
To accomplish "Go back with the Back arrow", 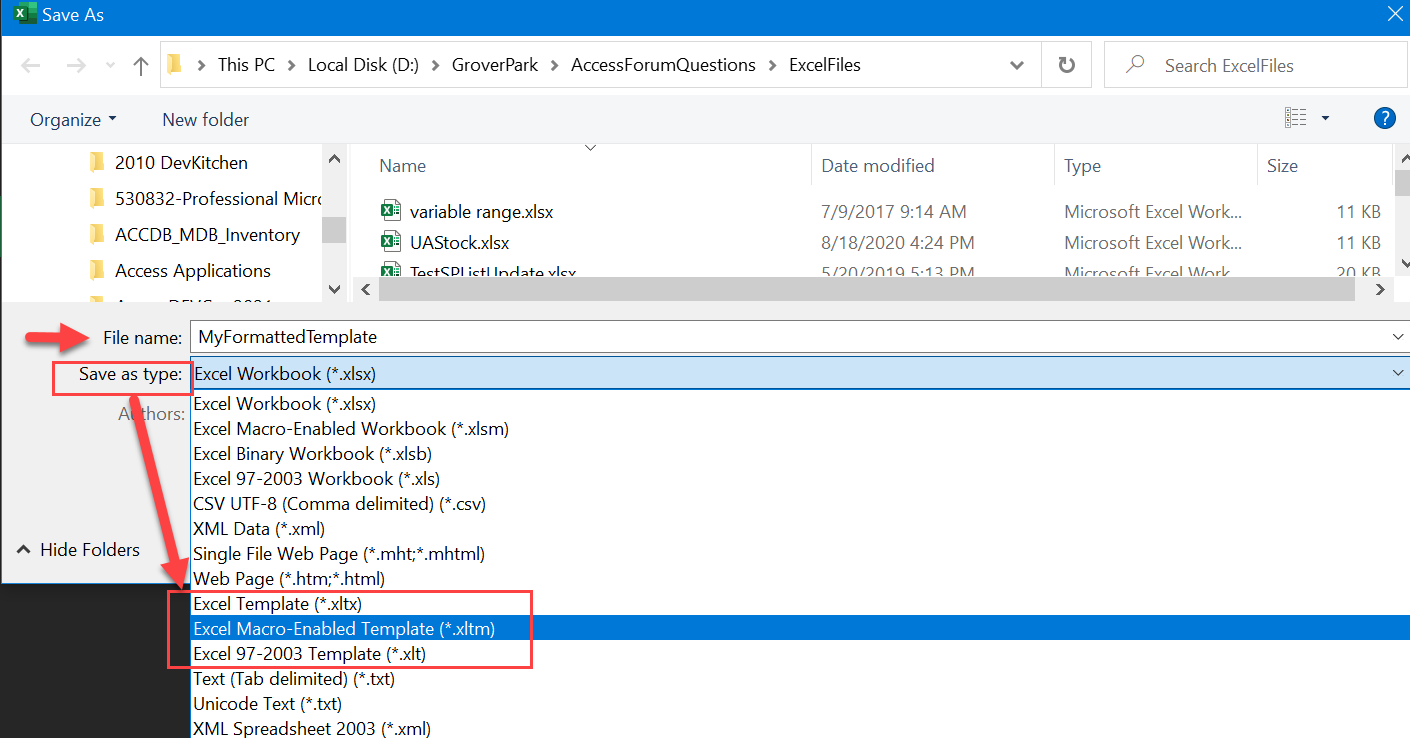I will 30,66.
